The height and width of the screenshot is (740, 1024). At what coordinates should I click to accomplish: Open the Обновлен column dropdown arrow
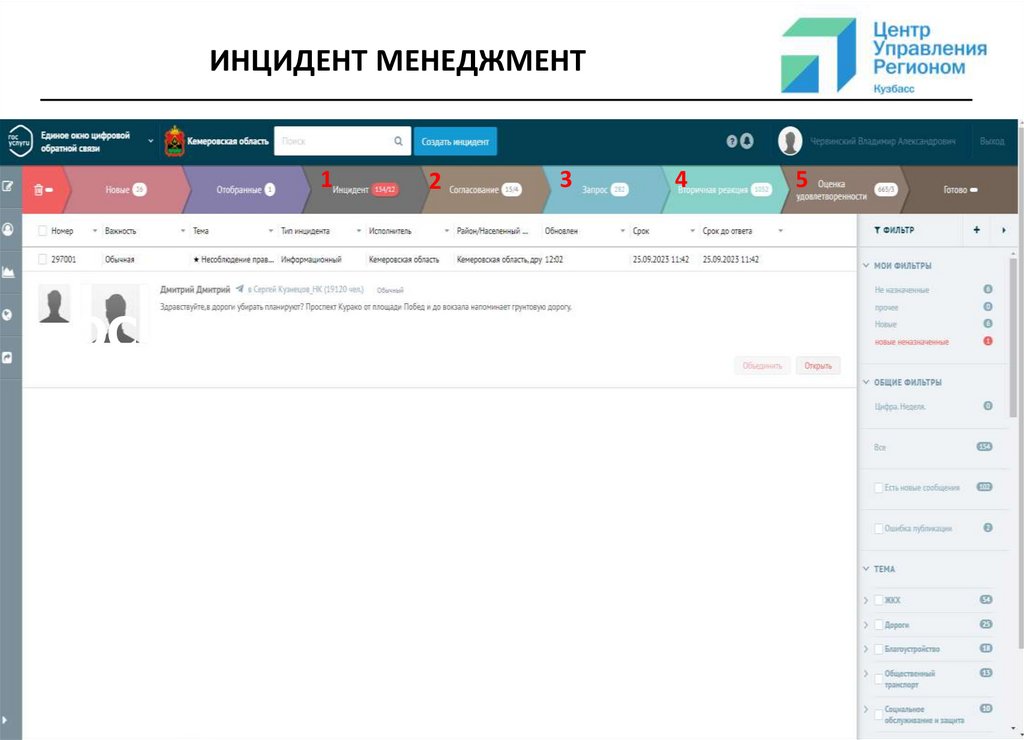pyautogui.click(x=622, y=231)
